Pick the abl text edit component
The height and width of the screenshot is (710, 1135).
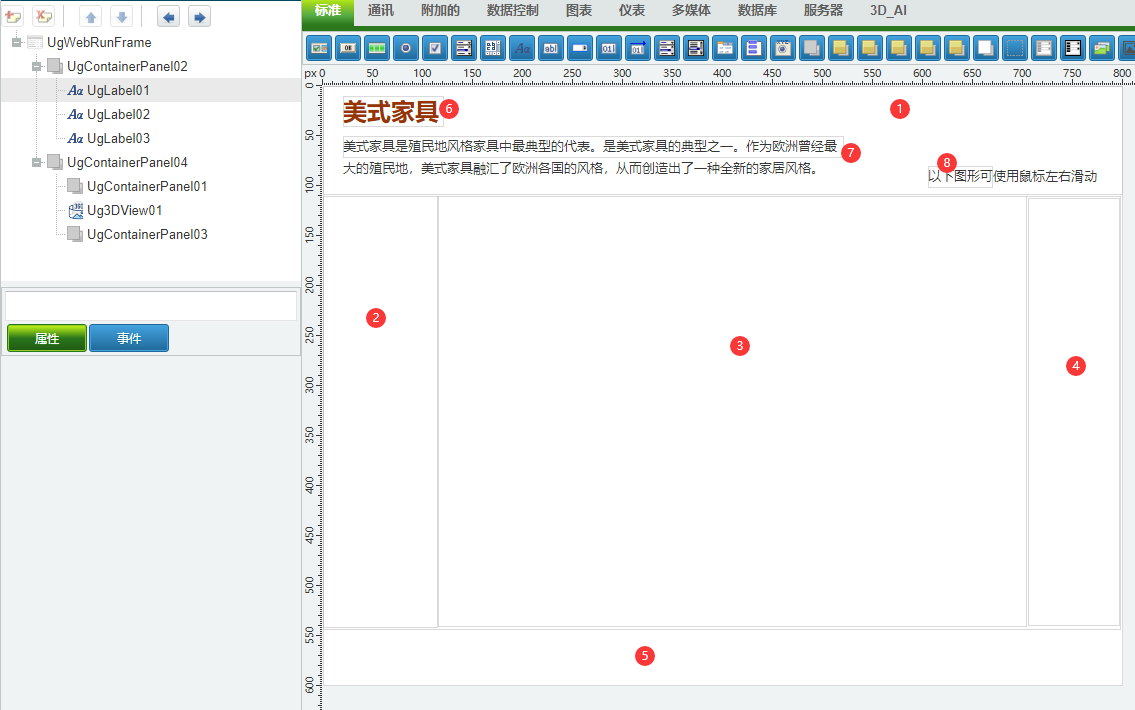coord(551,48)
